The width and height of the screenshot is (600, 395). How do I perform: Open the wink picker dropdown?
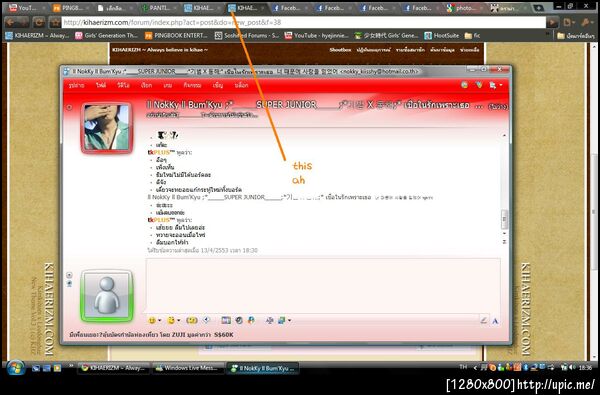pos(174,320)
